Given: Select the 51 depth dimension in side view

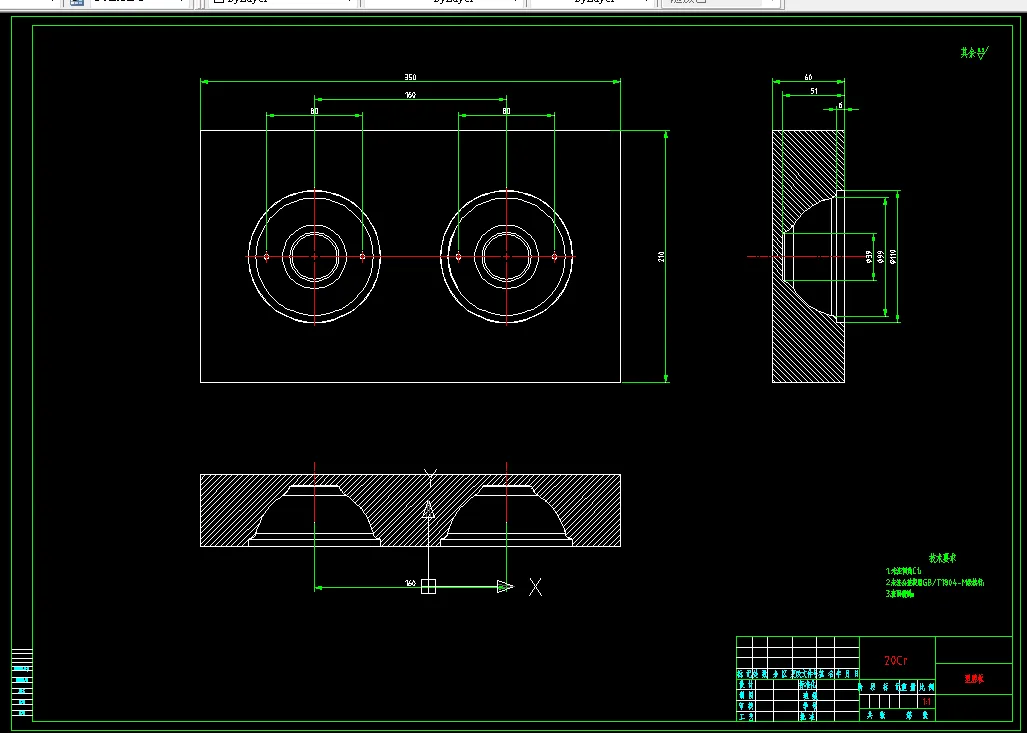Looking at the screenshot, I should pyautogui.click(x=814, y=91).
